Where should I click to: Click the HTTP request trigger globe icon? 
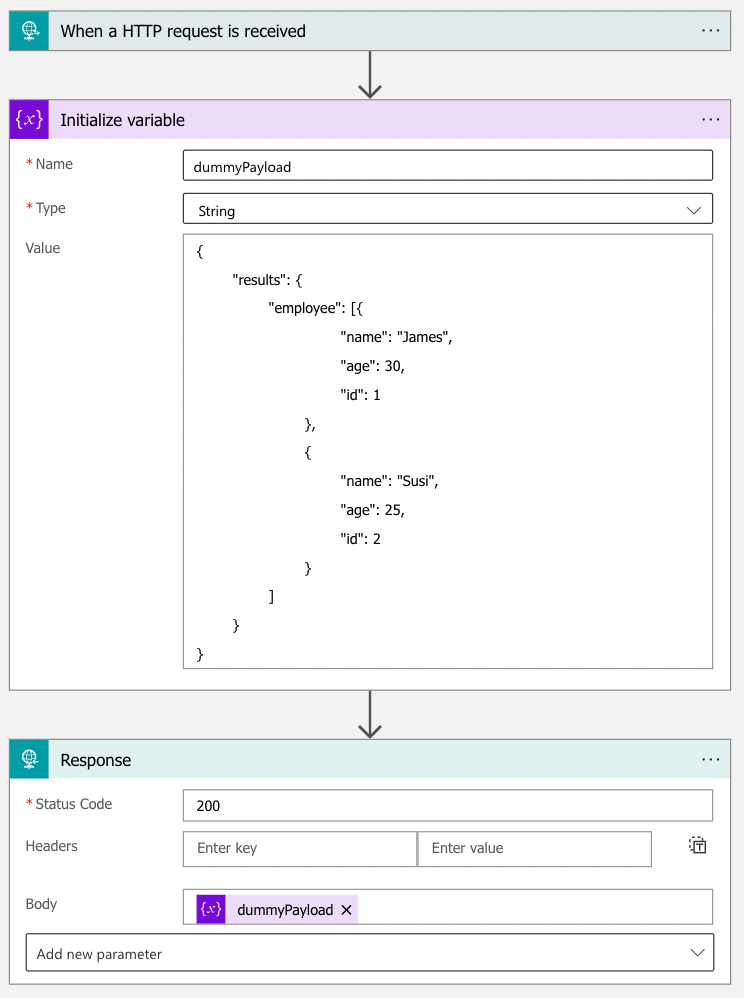(x=28, y=30)
